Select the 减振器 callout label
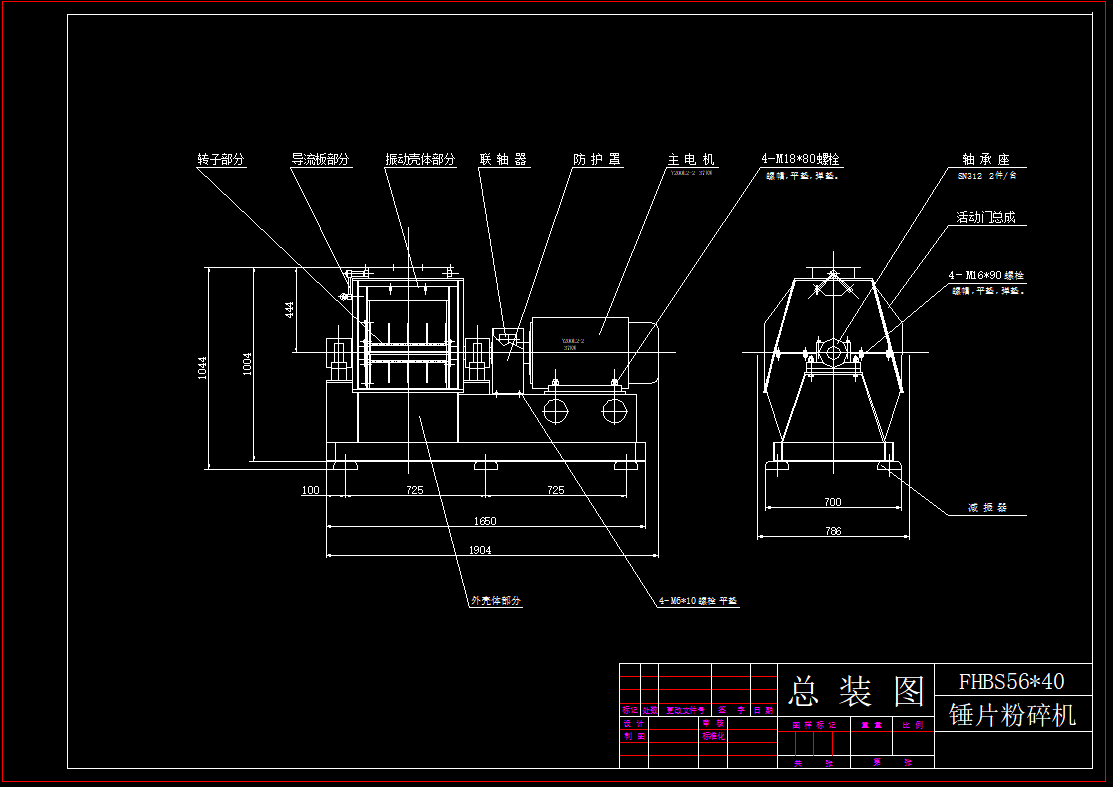Viewport: 1113px width, 787px height. (x=987, y=508)
